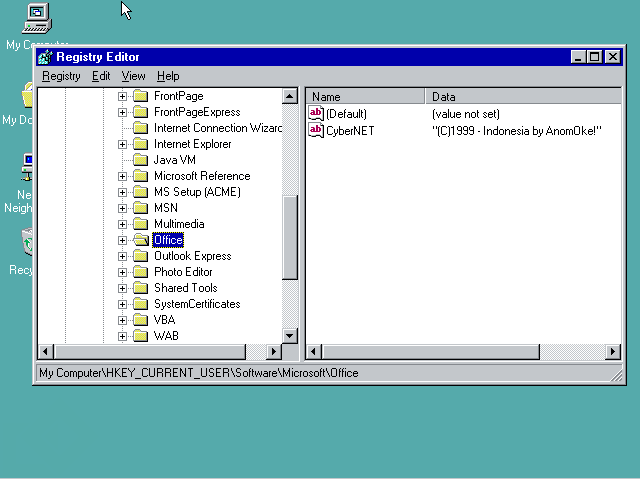Click the SystemCertificates folder icon

[140, 304]
